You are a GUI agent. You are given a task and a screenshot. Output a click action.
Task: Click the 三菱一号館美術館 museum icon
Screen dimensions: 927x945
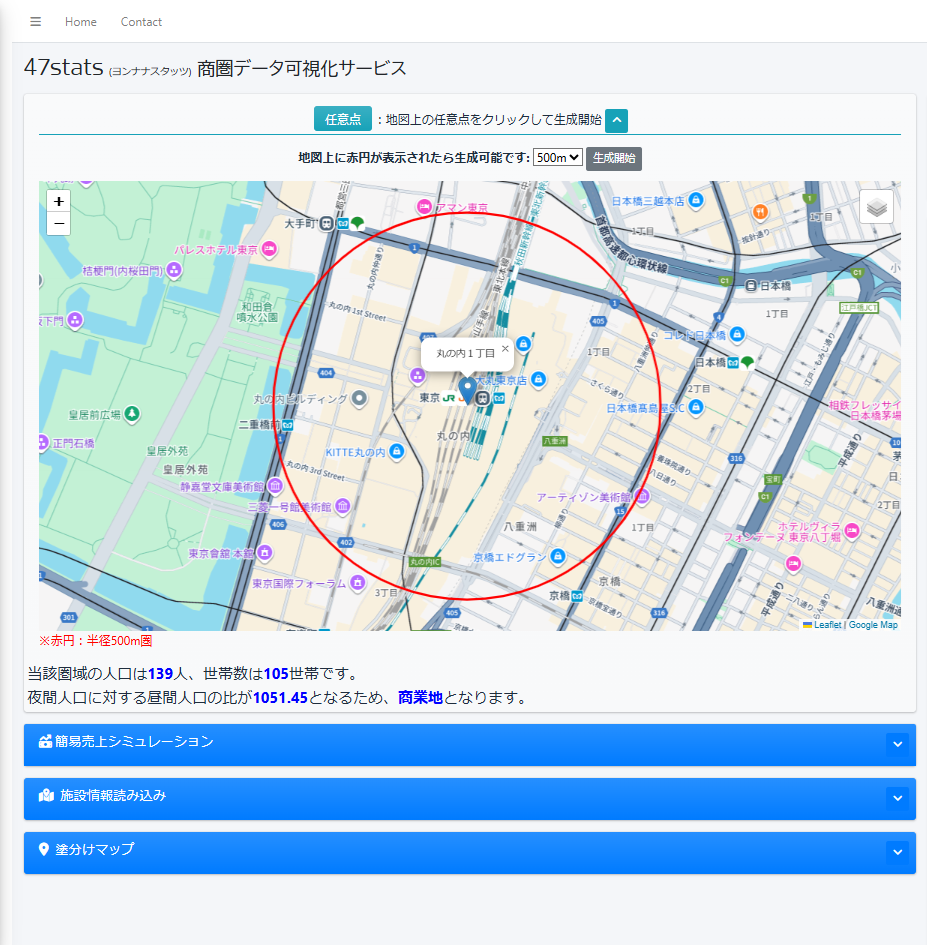coord(343,506)
